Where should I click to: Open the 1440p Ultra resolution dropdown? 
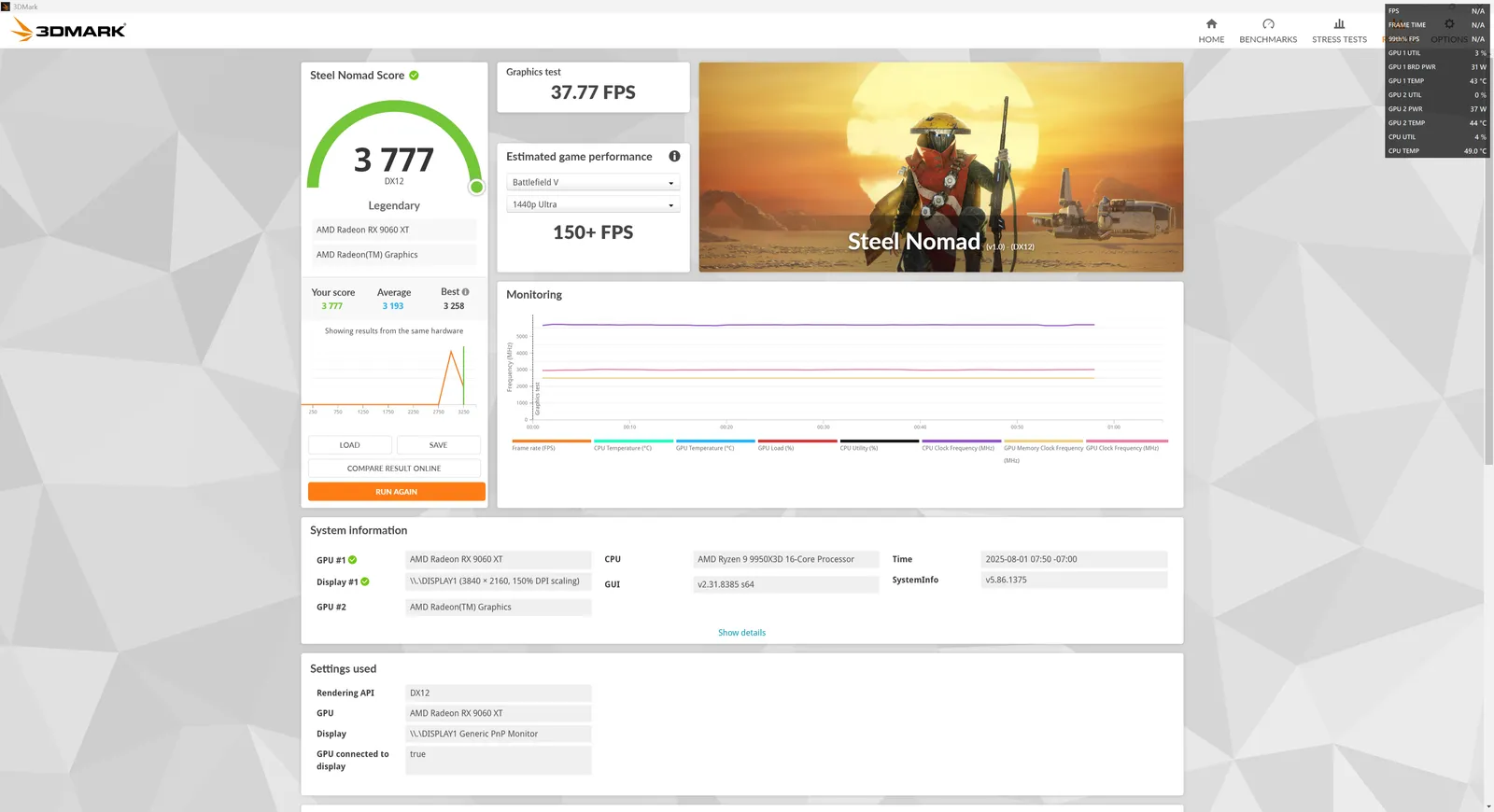(593, 205)
